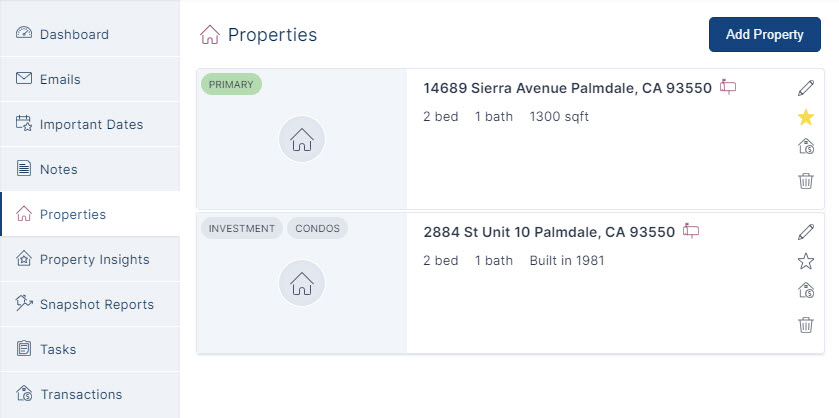
Task: Unmark Sierra Avenue as primary with gold star
Action: click(x=806, y=117)
